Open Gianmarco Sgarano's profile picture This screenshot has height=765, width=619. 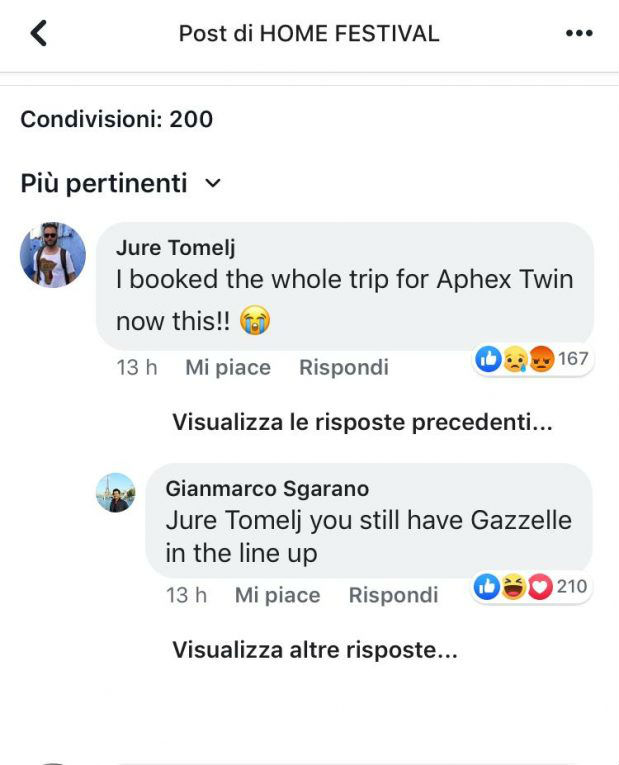click(116, 493)
